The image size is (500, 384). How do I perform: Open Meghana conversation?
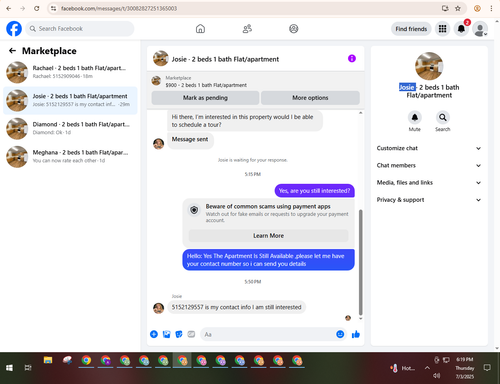coord(70,157)
